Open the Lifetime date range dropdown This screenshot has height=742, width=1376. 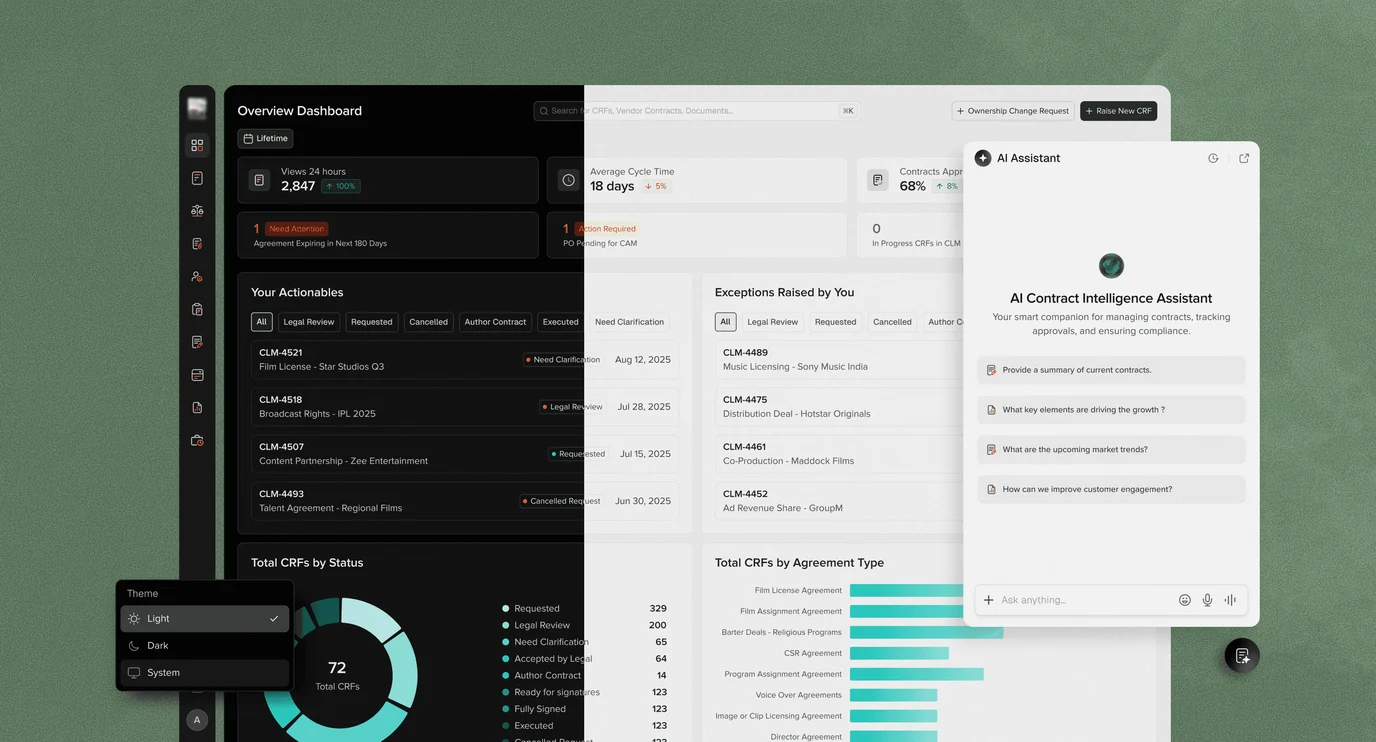tap(265, 139)
